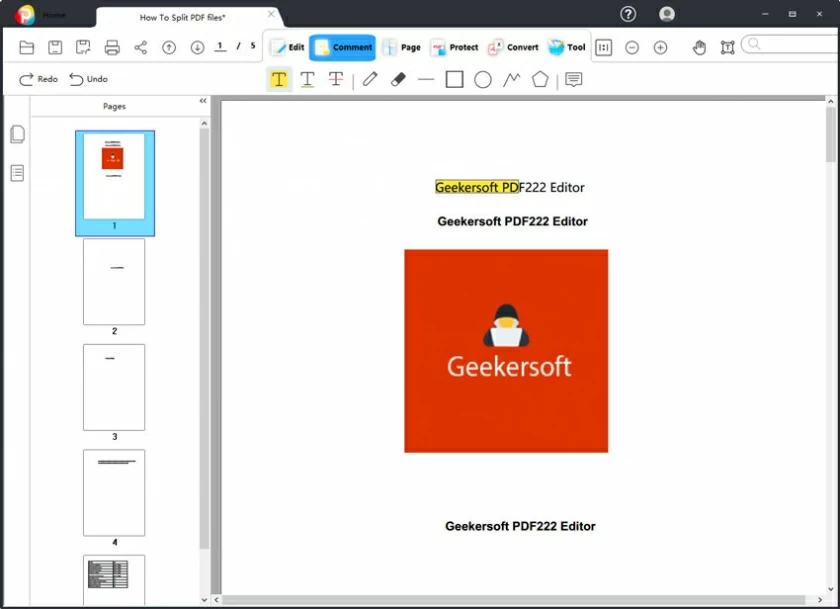Viewport: 840px width, 609px height.
Task: Open the page layout view options
Action: pos(604,47)
